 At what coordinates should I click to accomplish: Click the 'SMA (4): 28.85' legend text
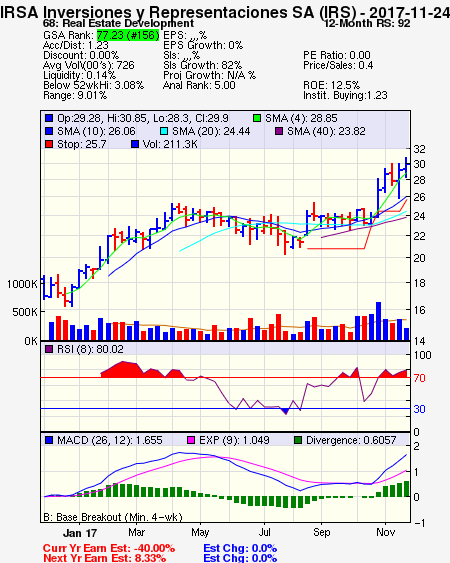pos(301,118)
